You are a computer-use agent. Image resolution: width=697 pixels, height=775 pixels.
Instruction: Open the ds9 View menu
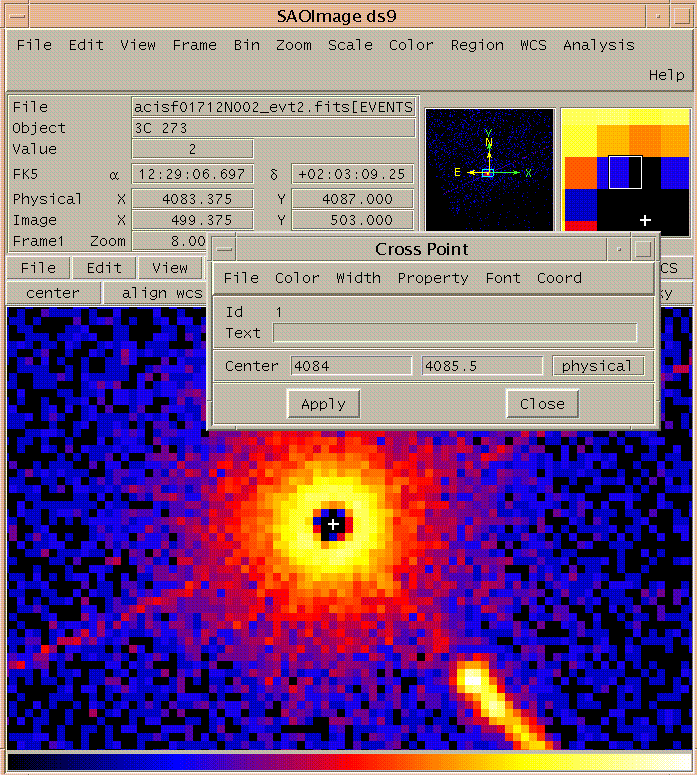[x=138, y=45]
